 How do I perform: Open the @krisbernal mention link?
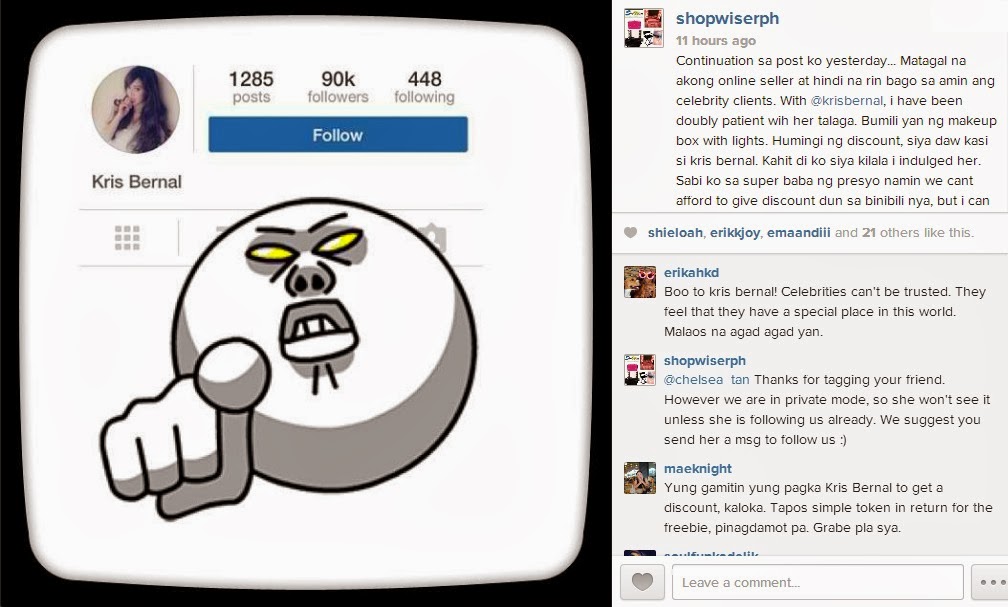[846, 100]
